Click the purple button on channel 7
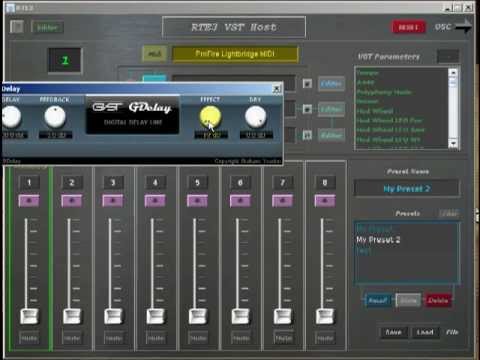 (283, 201)
